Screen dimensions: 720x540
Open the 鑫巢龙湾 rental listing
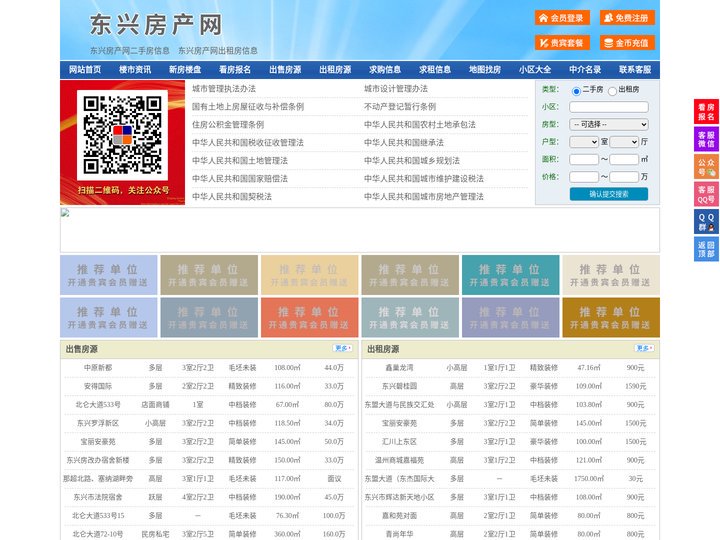[399, 367]
